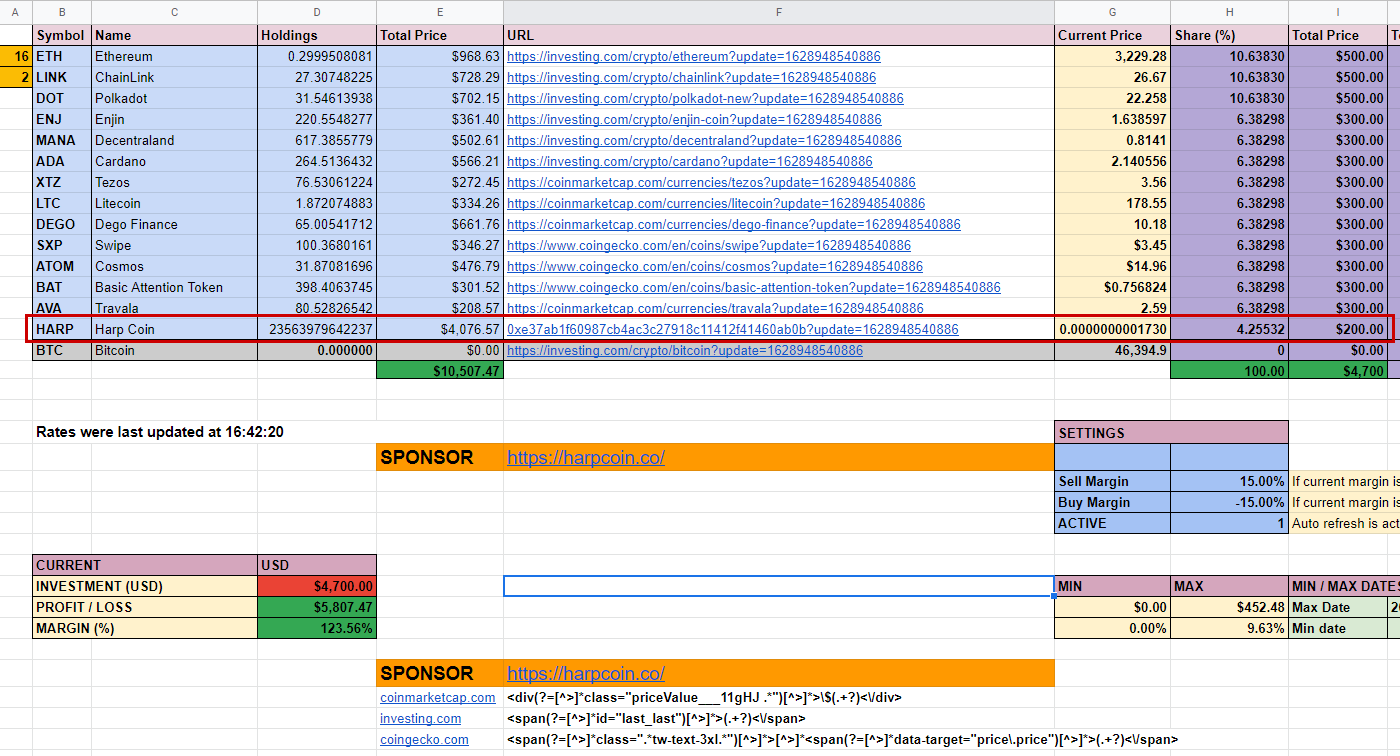Open the Tezos coinmarketcap URL link

click(x=711, y=183)
